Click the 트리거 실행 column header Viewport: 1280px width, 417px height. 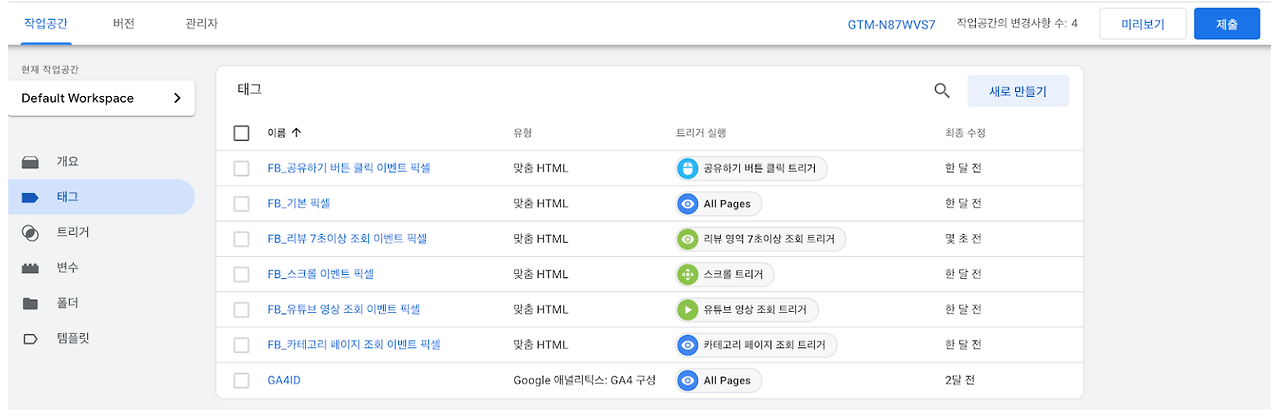701,132
